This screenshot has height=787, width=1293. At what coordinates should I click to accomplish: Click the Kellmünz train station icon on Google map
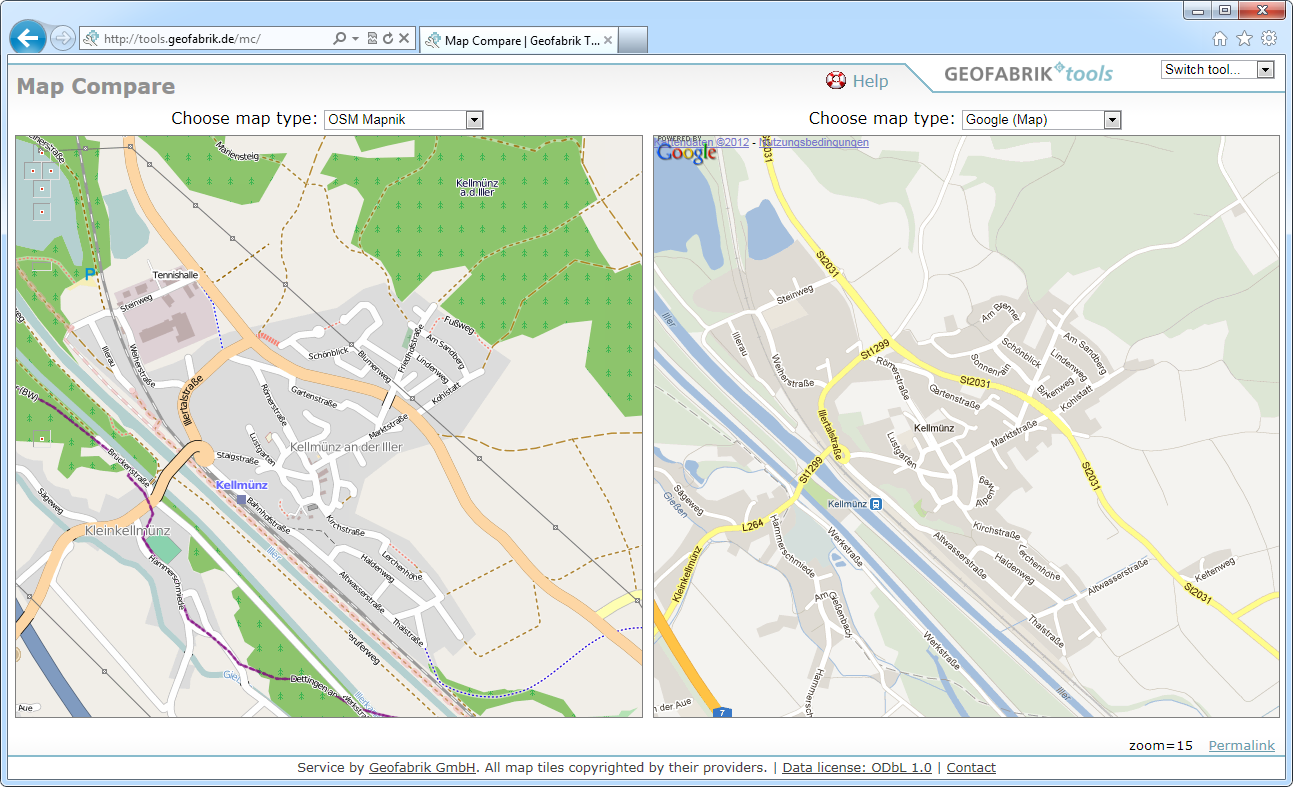[875, 505]
